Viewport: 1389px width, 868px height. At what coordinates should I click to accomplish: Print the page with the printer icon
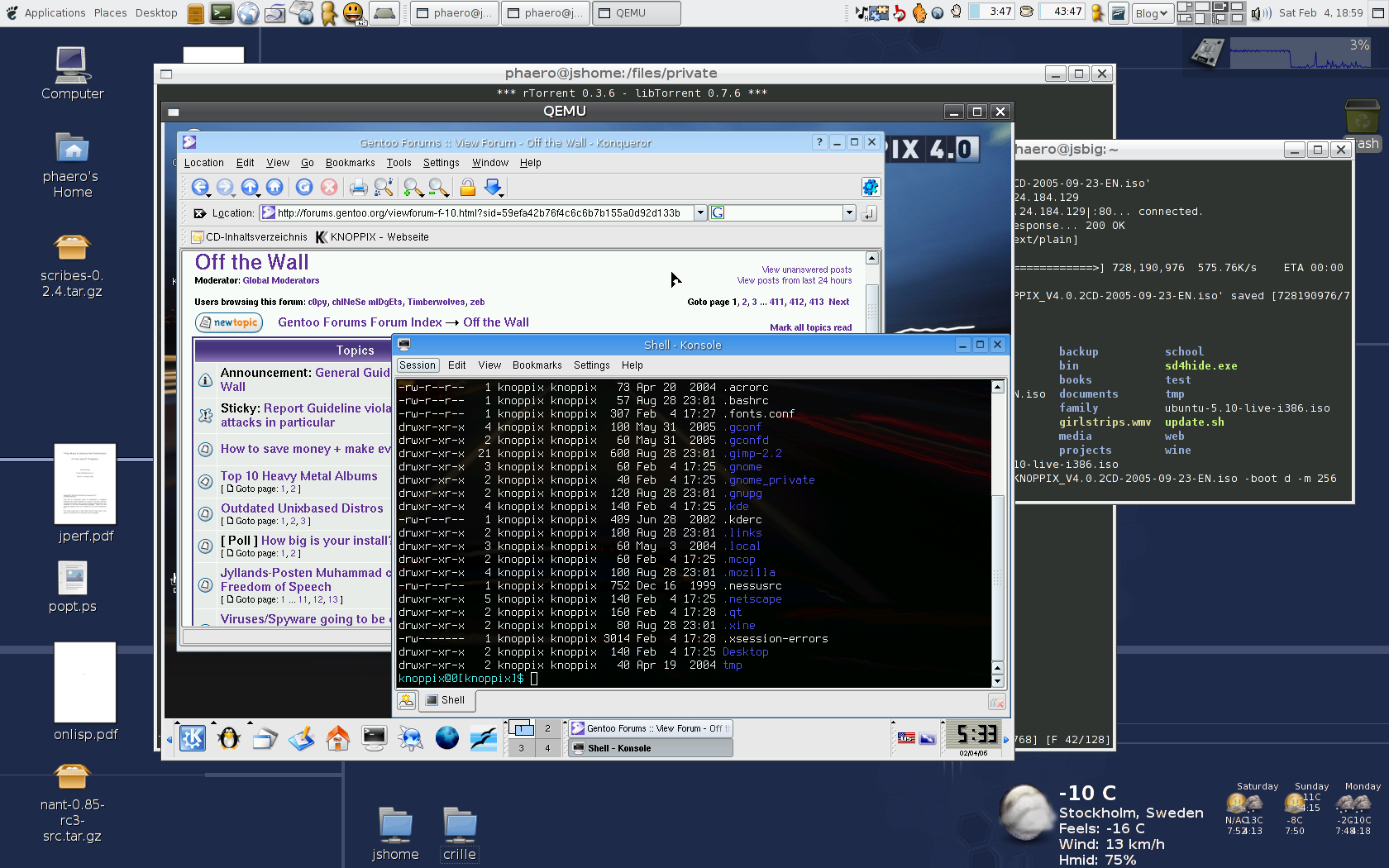[358, 187]
